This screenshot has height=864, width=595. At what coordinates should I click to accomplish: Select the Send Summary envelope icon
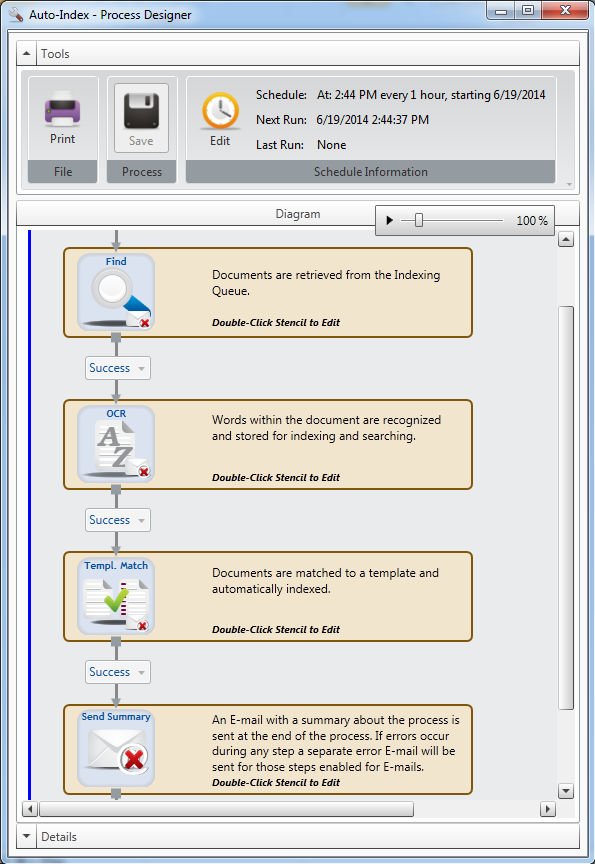tap(116, 749)
